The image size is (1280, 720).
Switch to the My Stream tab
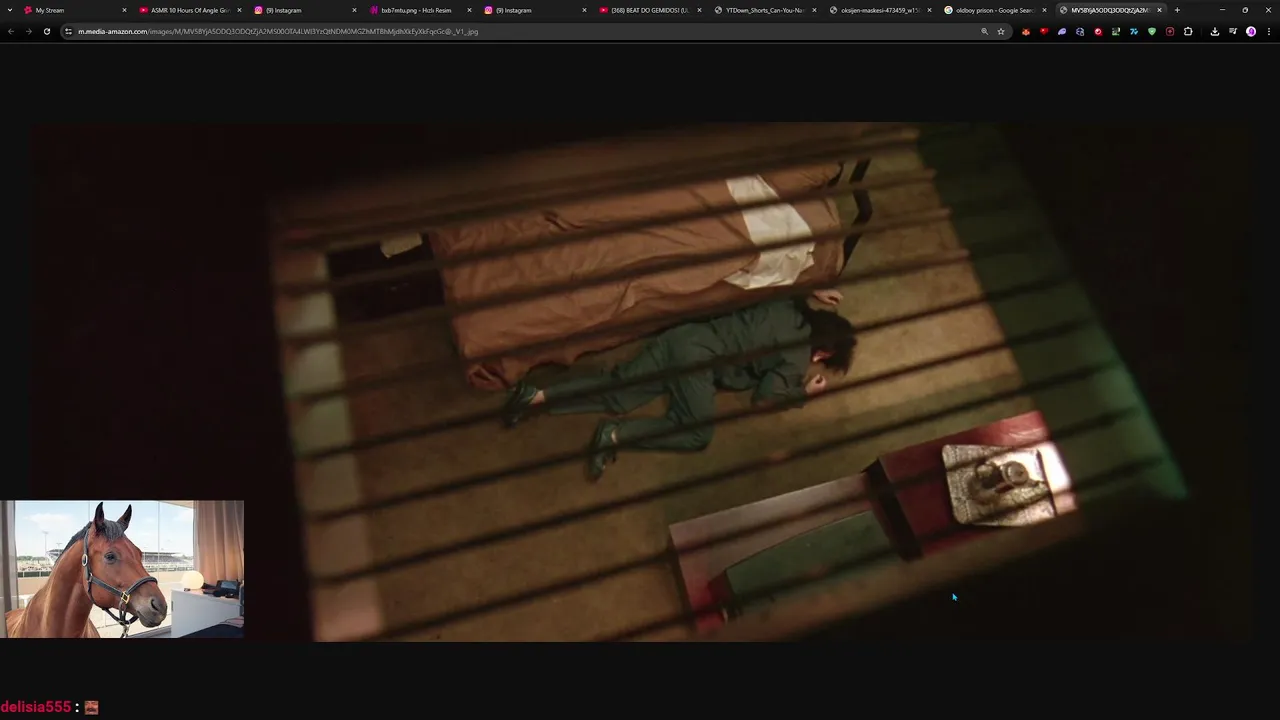tap(75, 10)
